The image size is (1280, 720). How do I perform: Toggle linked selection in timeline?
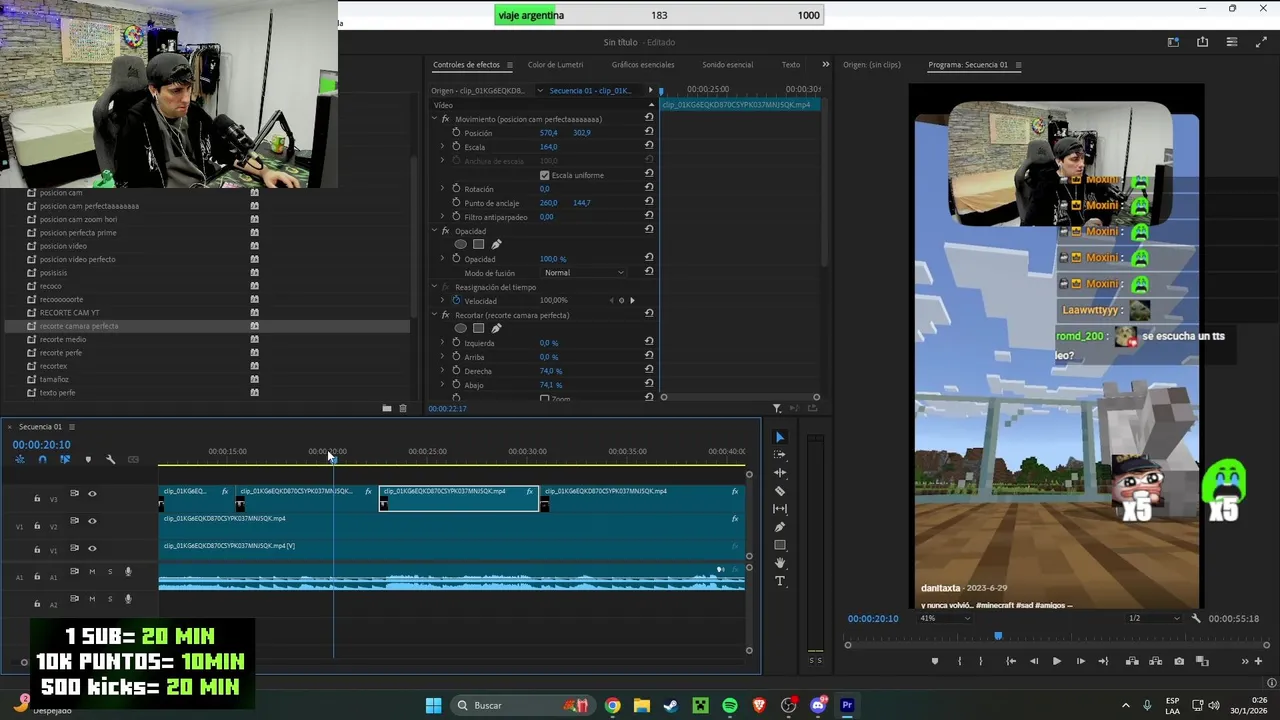[x=65, y=460]
